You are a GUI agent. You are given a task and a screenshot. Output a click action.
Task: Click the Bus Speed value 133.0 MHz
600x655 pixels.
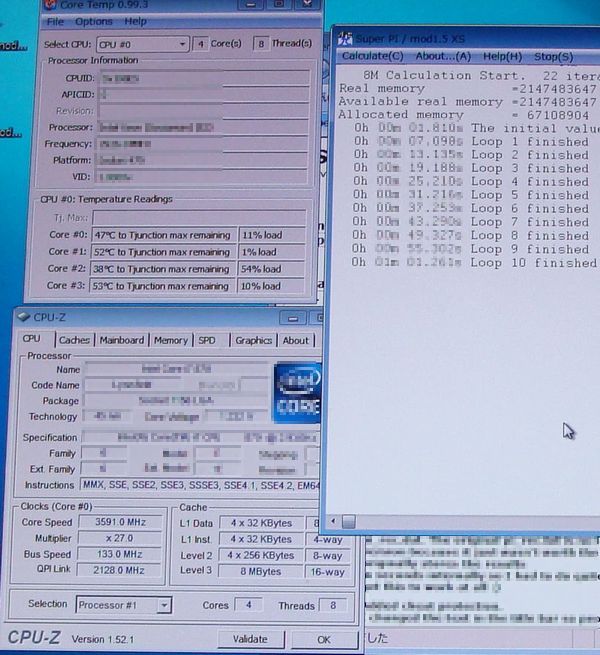click(x=119, y=554)
